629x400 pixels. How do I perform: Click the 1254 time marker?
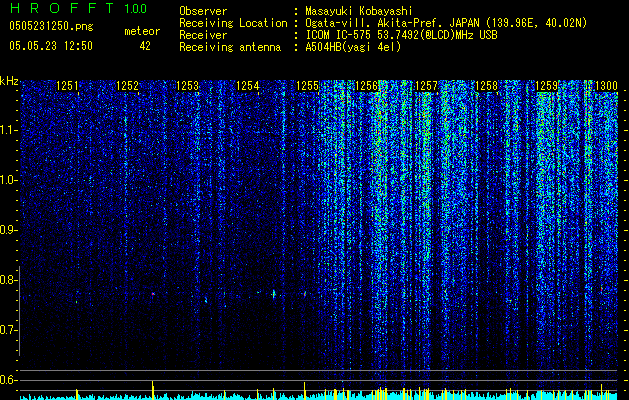point(248,85)
